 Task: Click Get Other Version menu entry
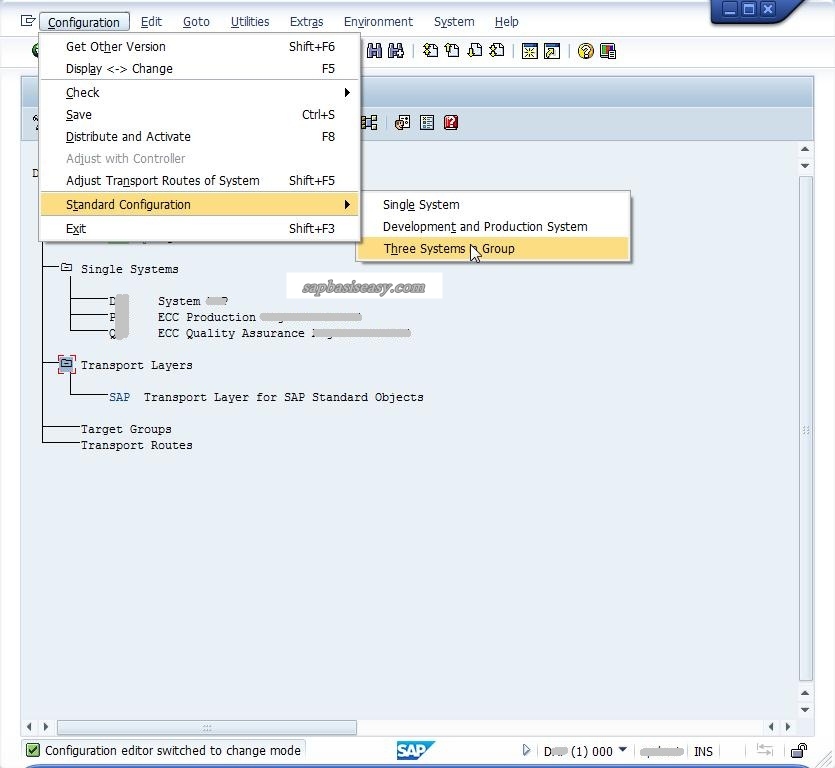[200, 46]
